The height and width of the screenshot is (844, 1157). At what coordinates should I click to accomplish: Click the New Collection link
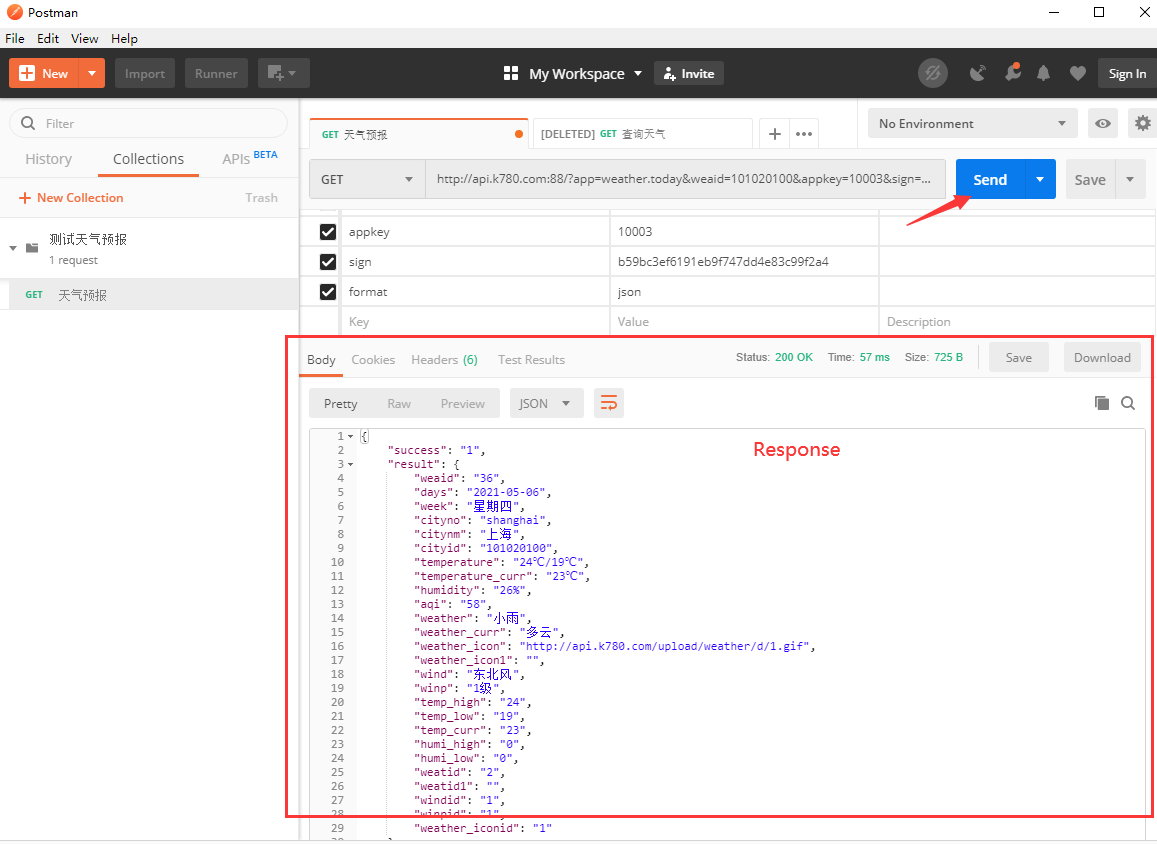[x=71, y=198]
